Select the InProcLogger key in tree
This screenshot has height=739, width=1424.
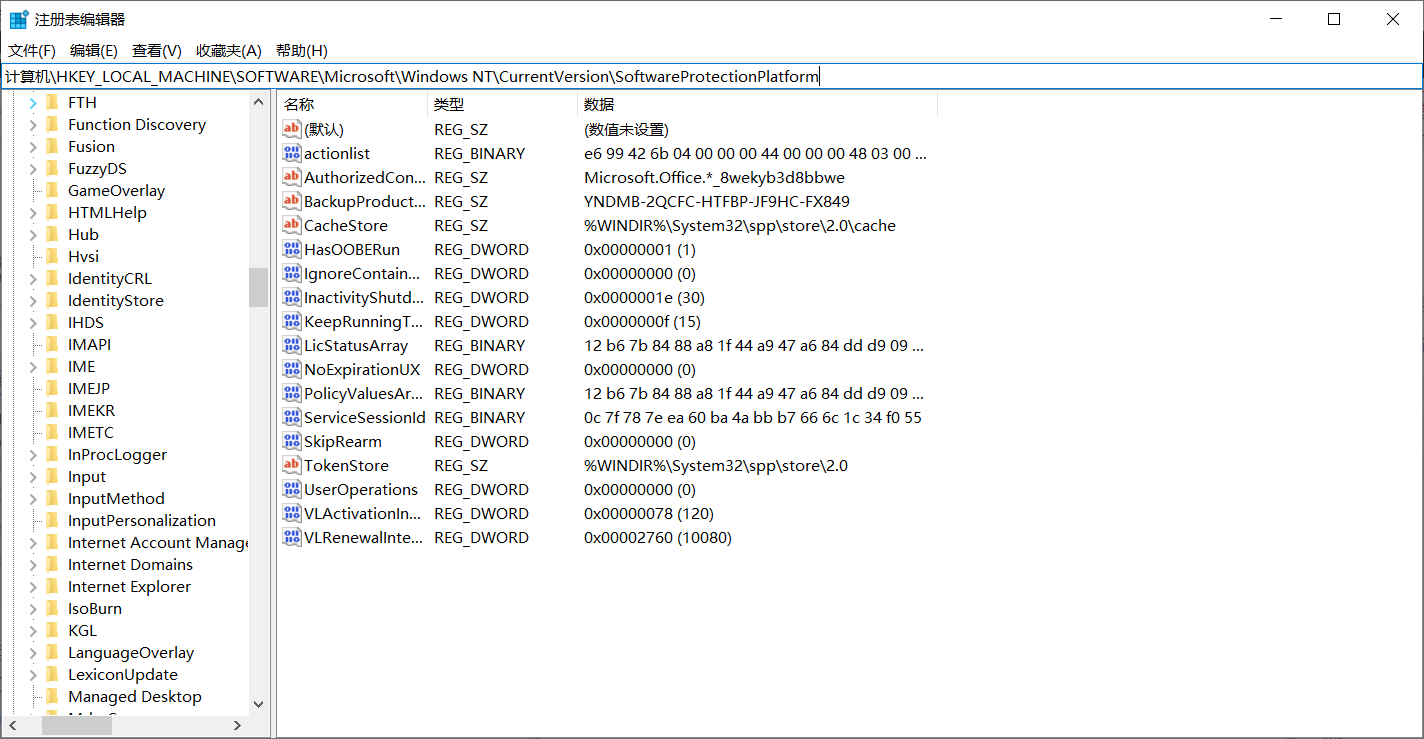(117, 454)
